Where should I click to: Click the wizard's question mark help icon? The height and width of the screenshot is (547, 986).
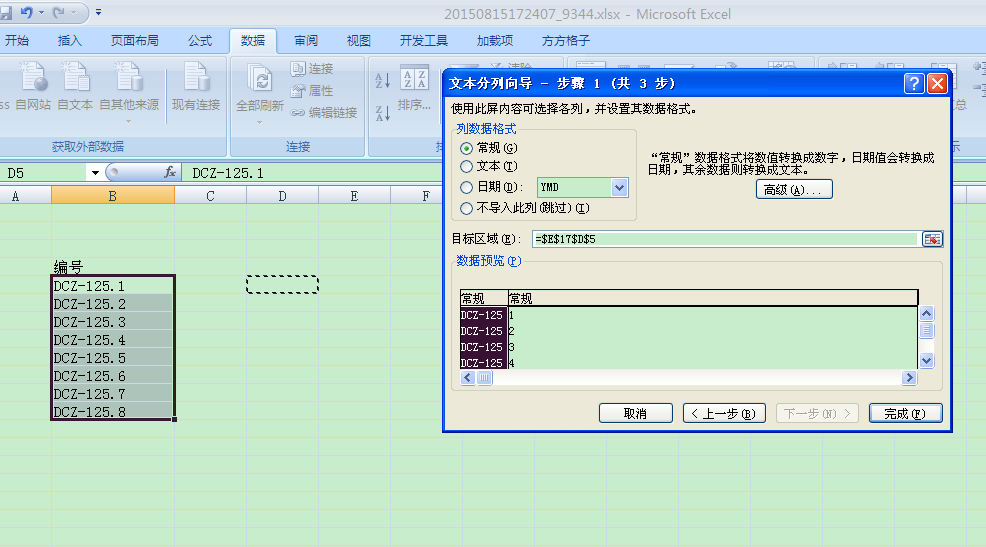pos(914,84)
